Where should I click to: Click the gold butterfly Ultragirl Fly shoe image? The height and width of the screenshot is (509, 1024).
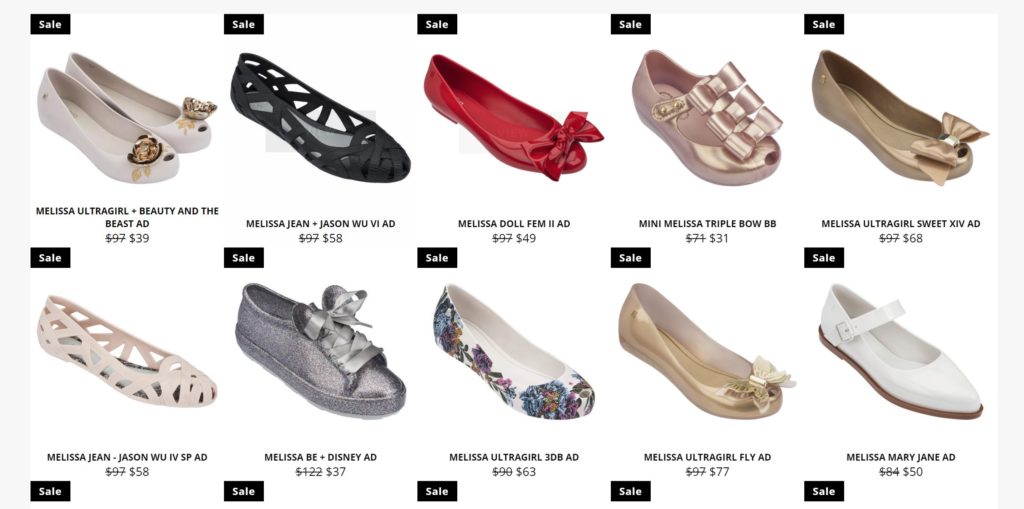[707, 350]
